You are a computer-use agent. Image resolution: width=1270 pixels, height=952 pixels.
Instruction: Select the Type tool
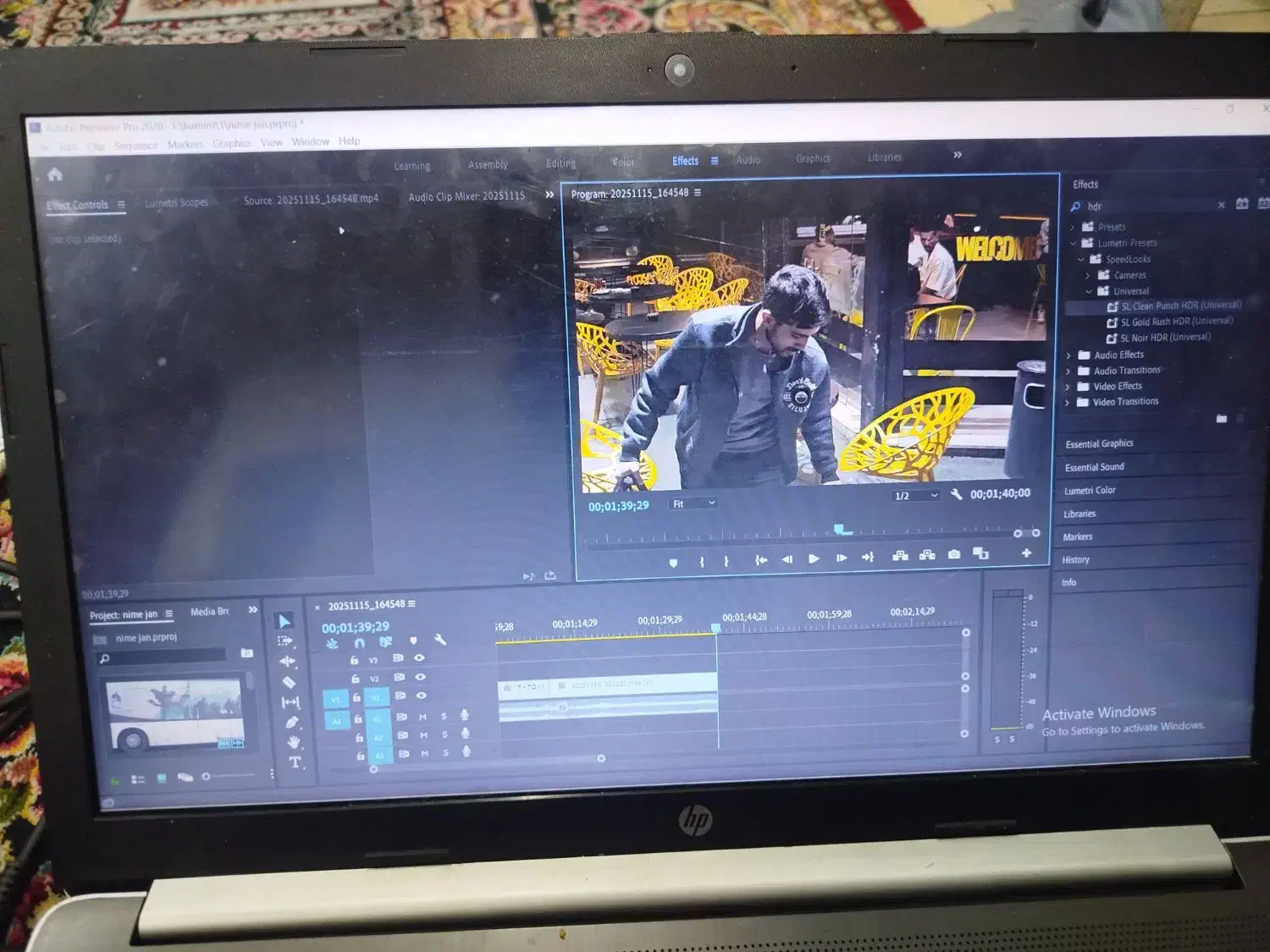pos(295,762)
